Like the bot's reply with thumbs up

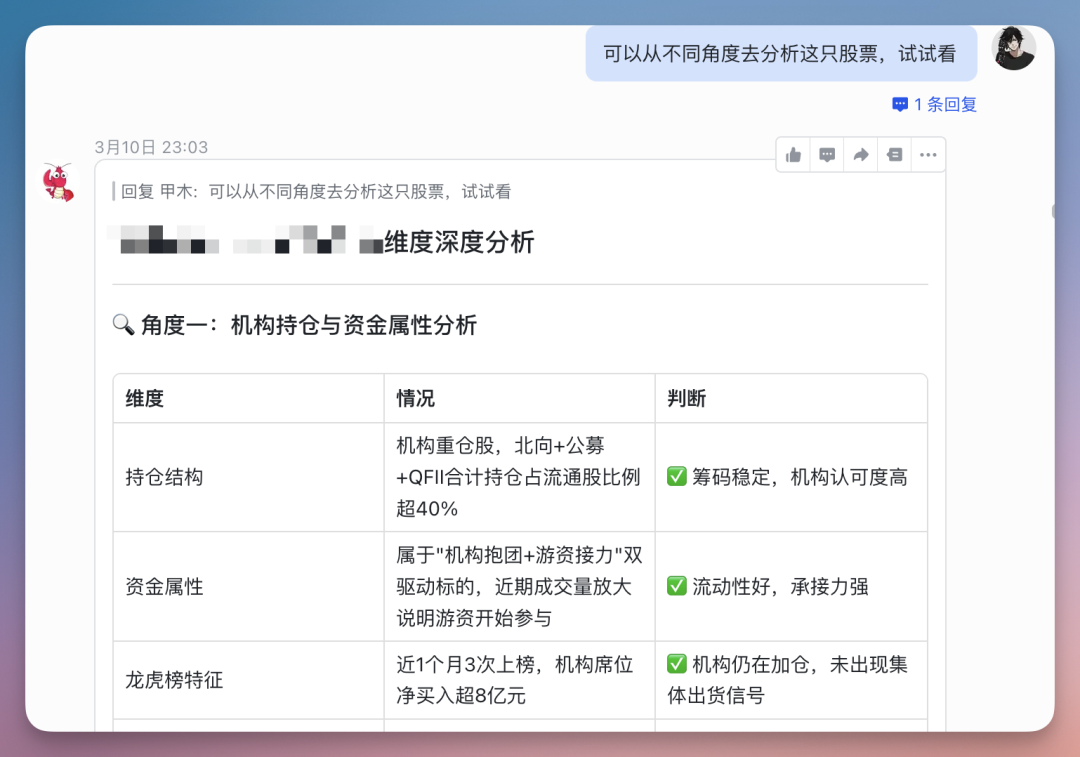[793, 154]
